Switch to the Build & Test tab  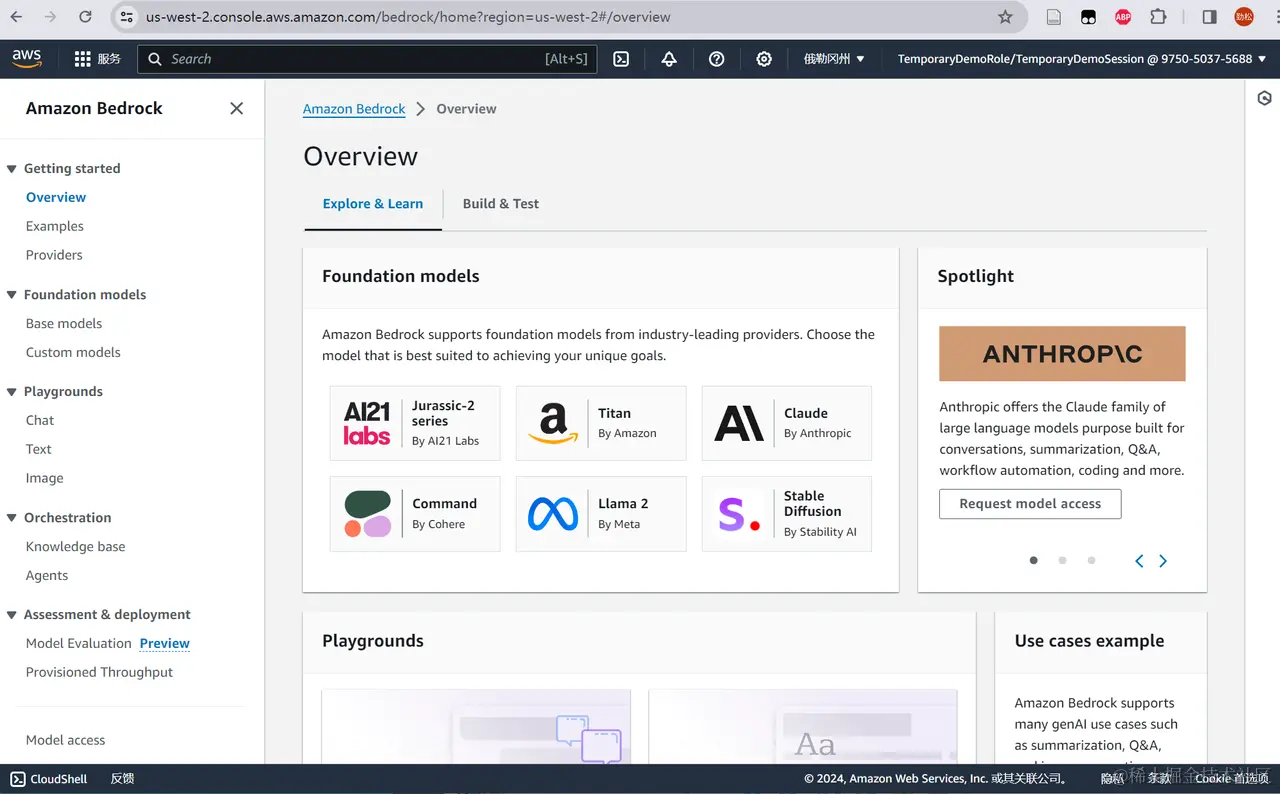(x=500, y=204)
